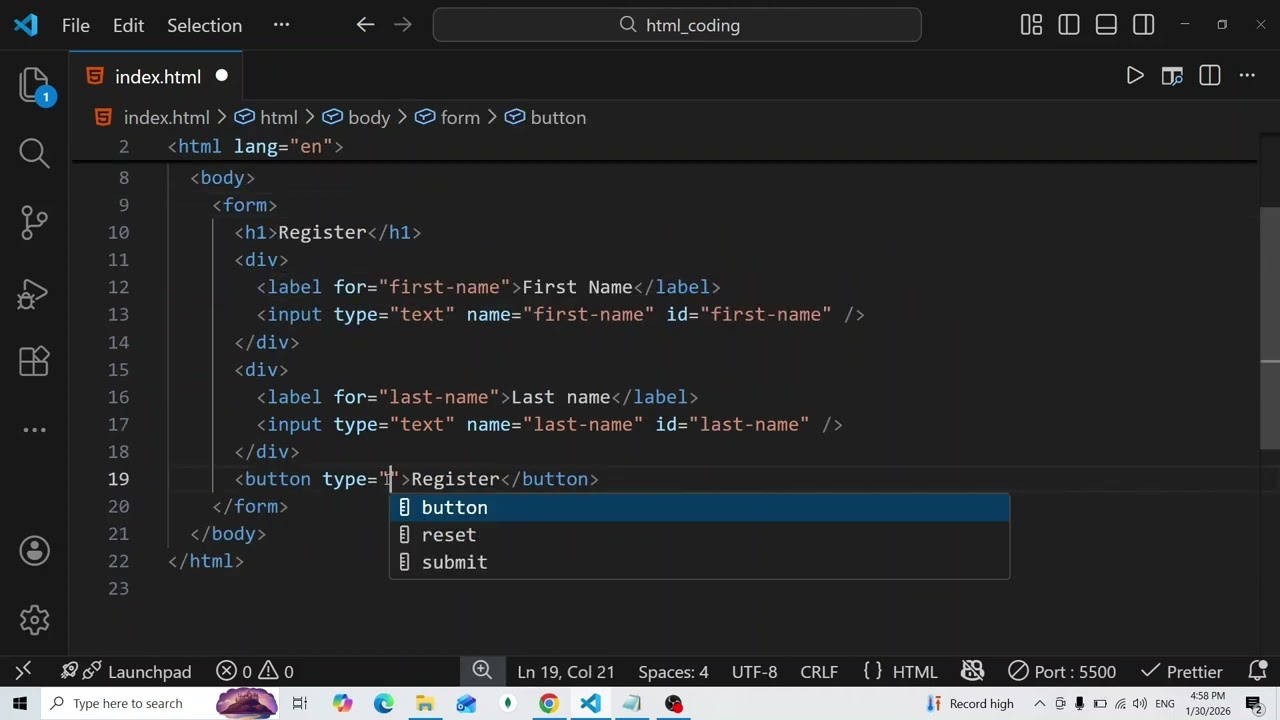Open the File menu
This screenshot has height=720, width=1280.
76,25
